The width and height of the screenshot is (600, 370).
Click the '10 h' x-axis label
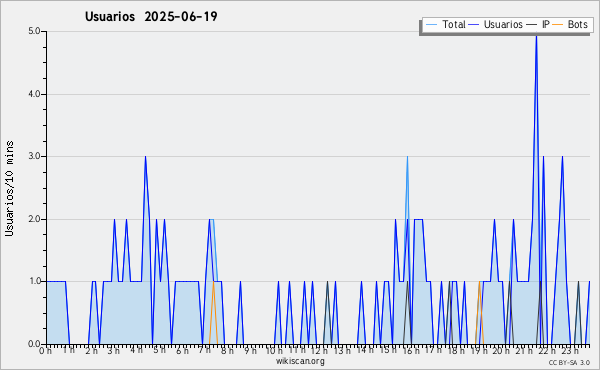[274, 351]
